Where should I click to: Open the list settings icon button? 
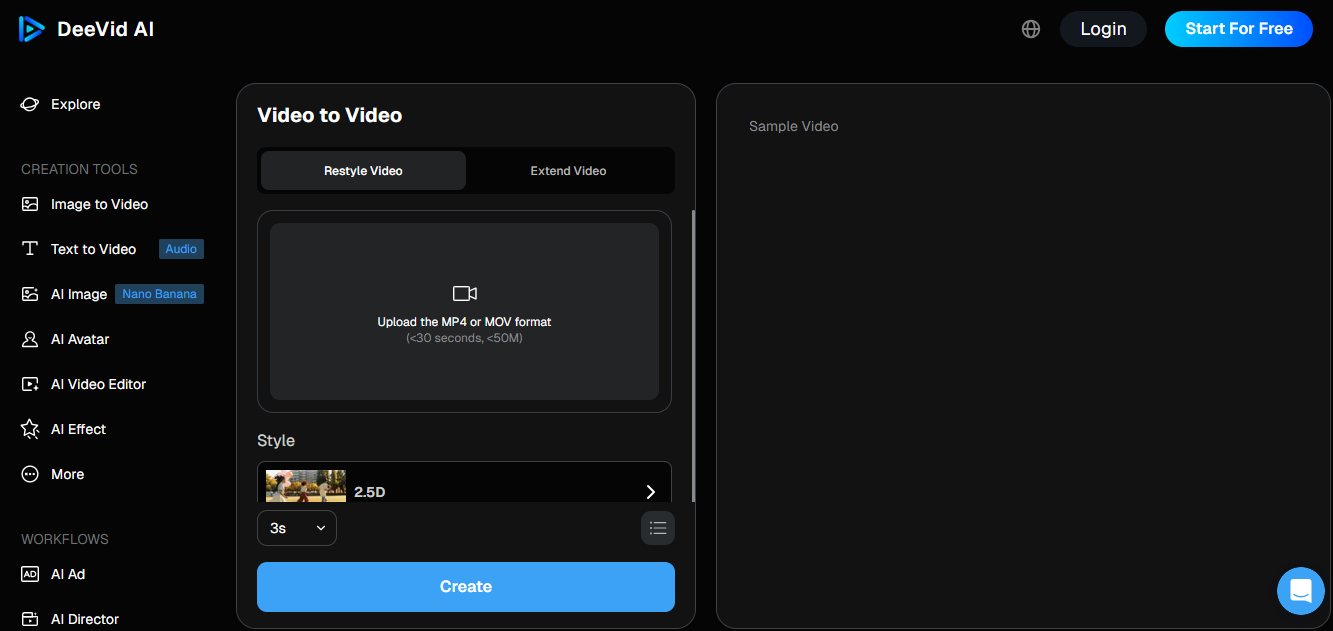pyautogui.click(x=658, y=528)
